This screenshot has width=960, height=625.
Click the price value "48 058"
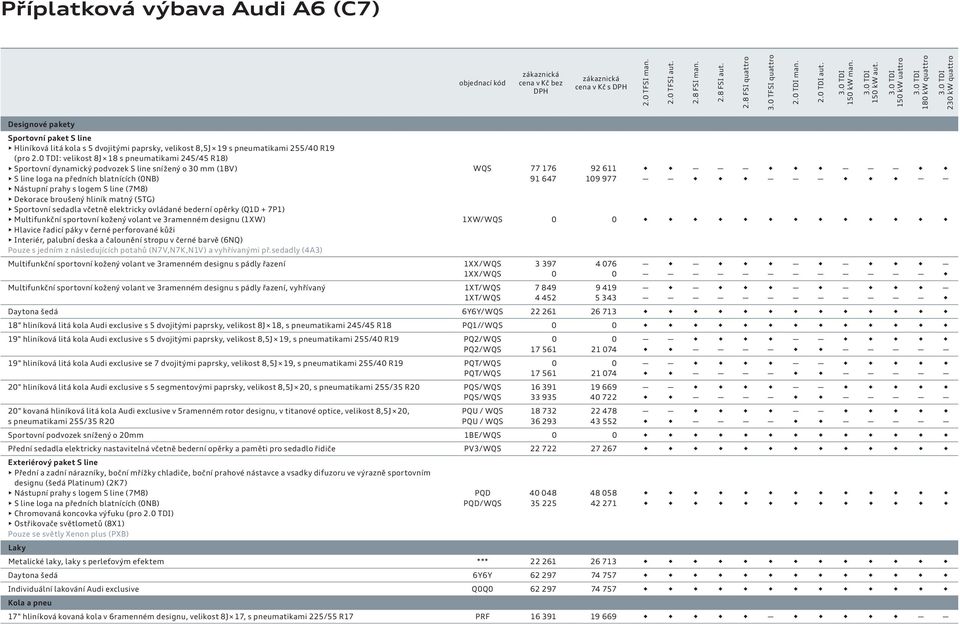(604, 493)
